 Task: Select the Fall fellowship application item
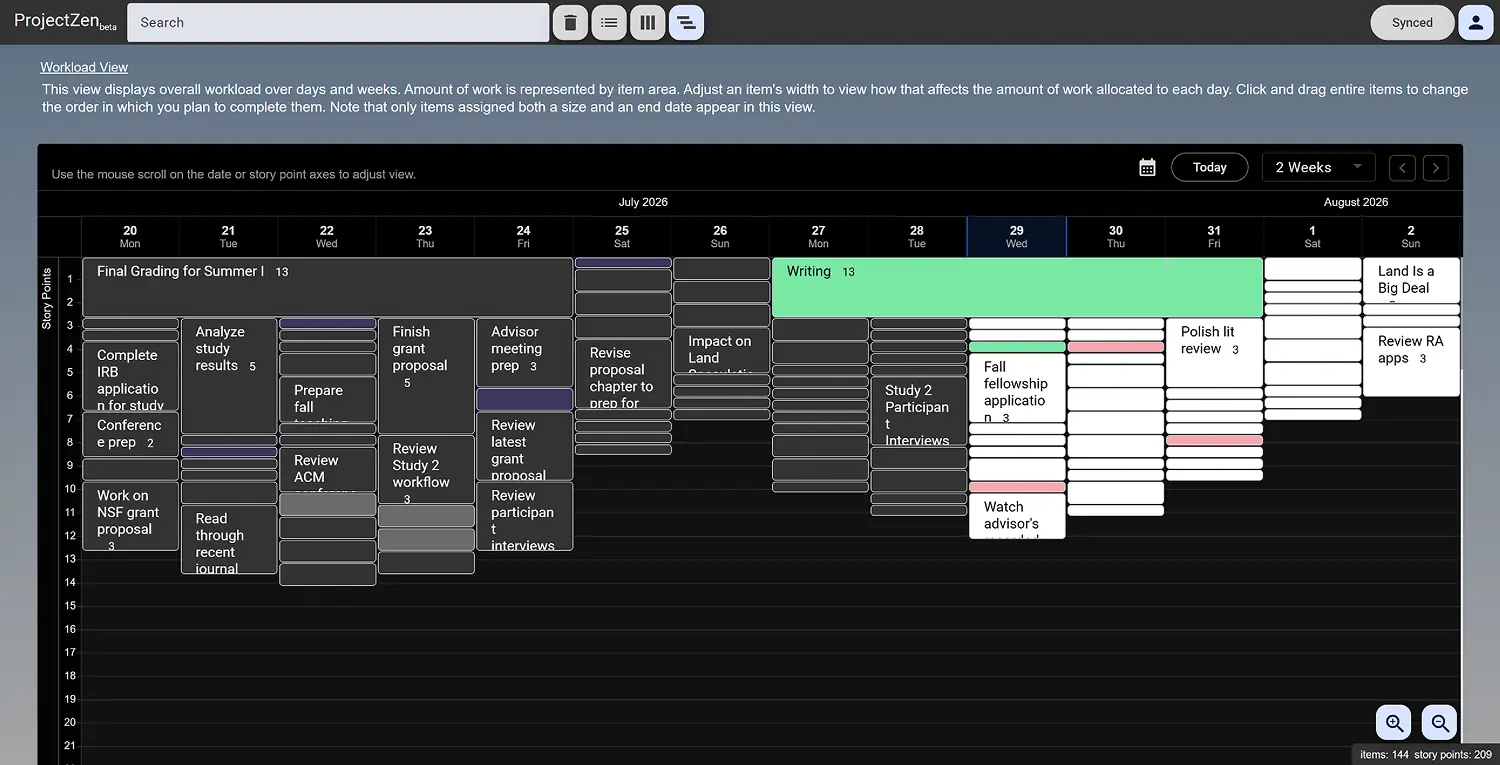coord(1017,388)
